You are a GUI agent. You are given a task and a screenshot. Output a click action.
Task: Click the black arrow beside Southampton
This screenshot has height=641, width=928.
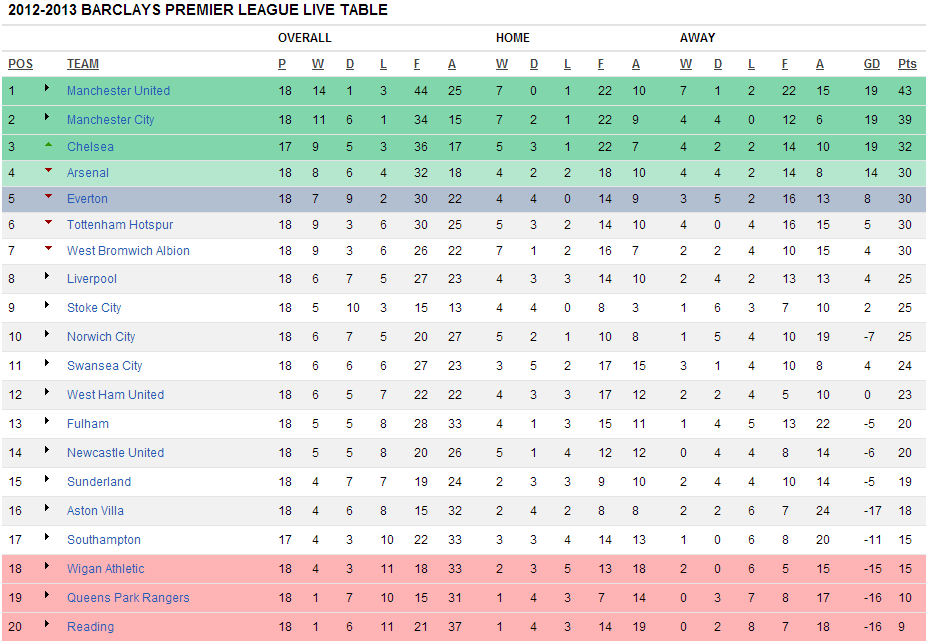[x=47, y=537]
